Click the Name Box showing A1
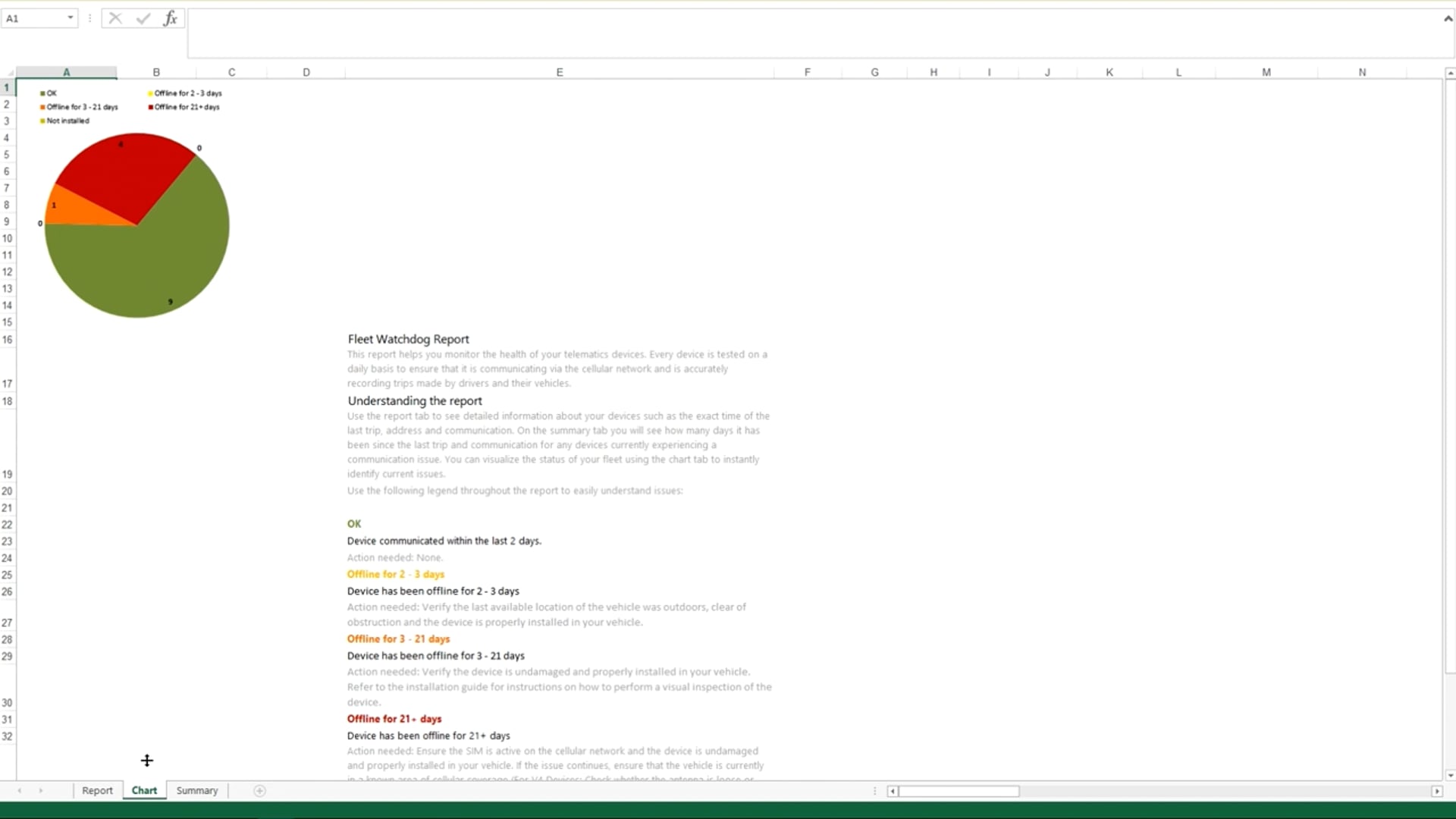This screenshot has height=819, width=1456. (x=32, y=18)
